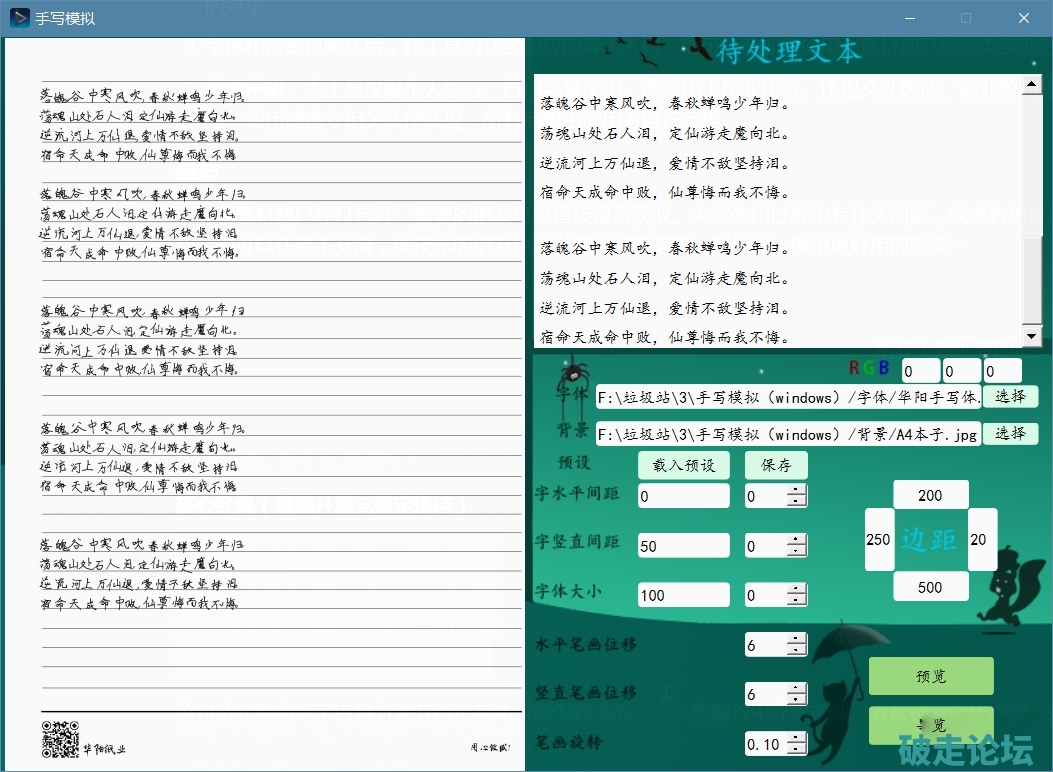The height and width of the screenshot is (772, 1053).
Task: Click the QR code on the paper preview
Action: [59, 739]
